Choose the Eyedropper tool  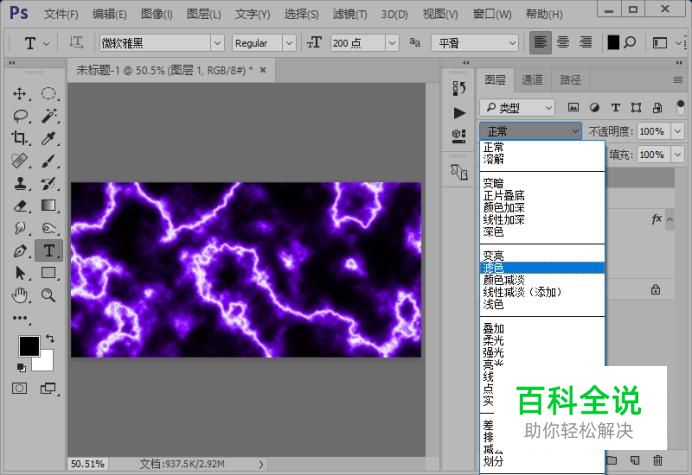(x=48, y=139)
